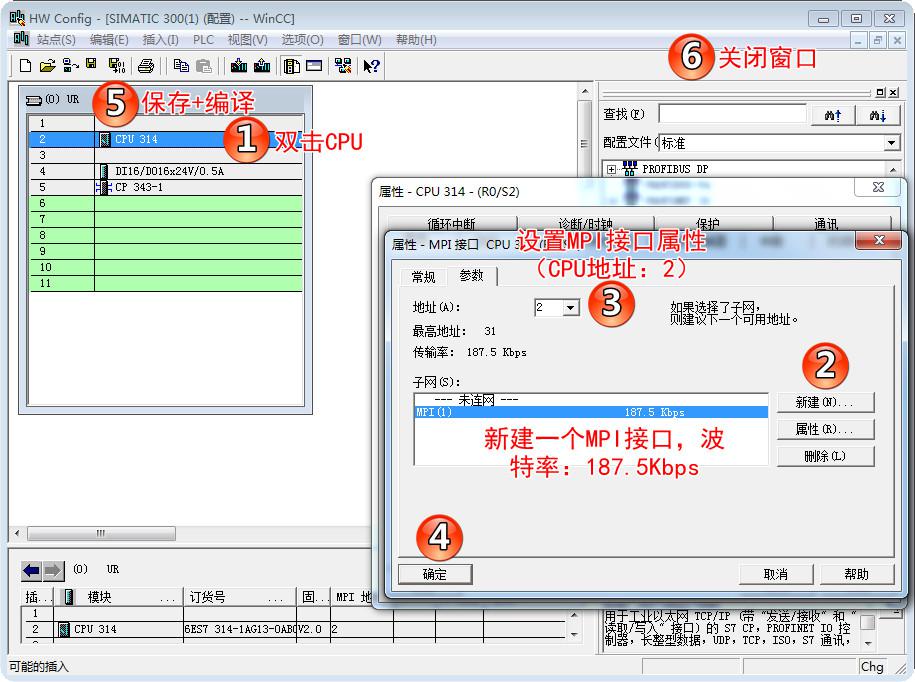Click the 查找(F) search input field
915x682 pixels.
tap(732, 114)
